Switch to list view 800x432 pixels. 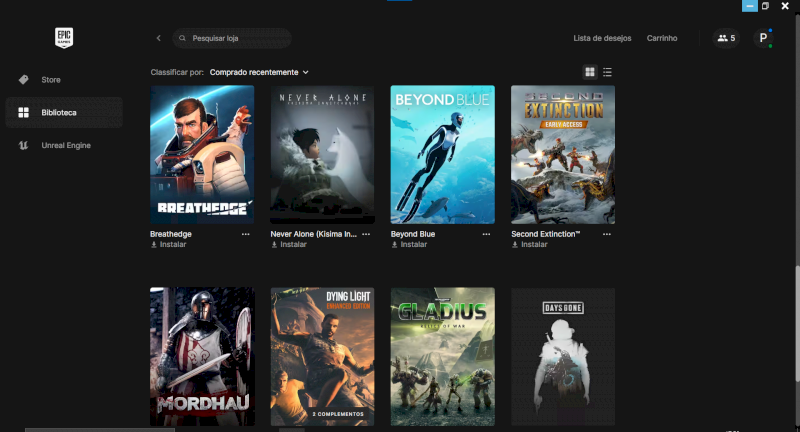[x=607, y=72]
